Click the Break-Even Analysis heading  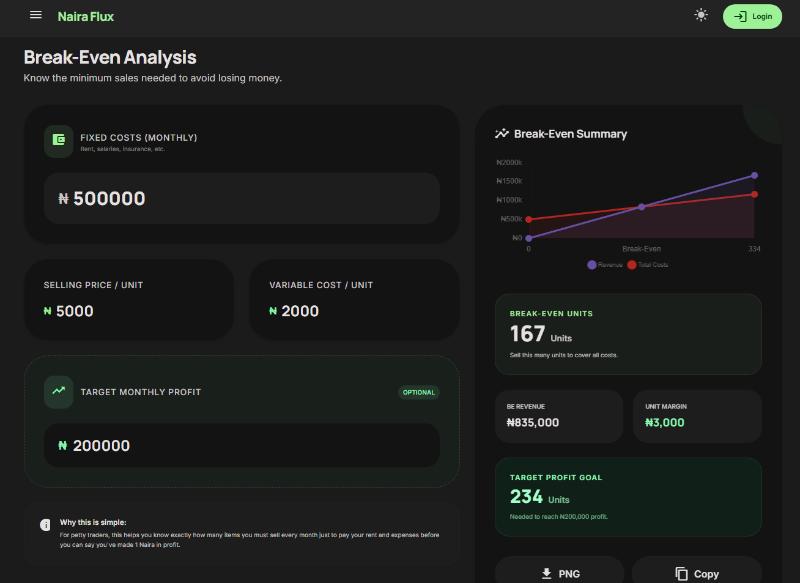(110, 57)
